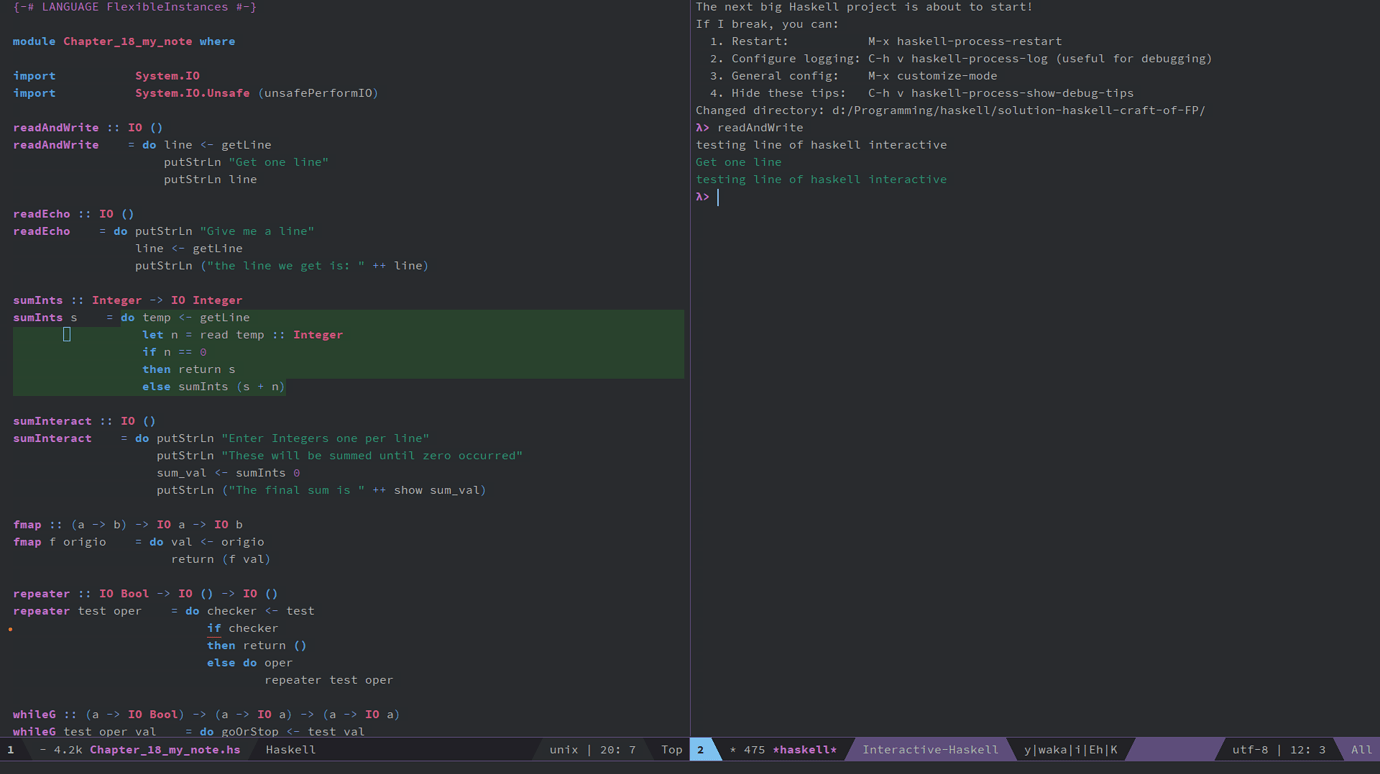Click 'else do oper' line

coord(250,662)
